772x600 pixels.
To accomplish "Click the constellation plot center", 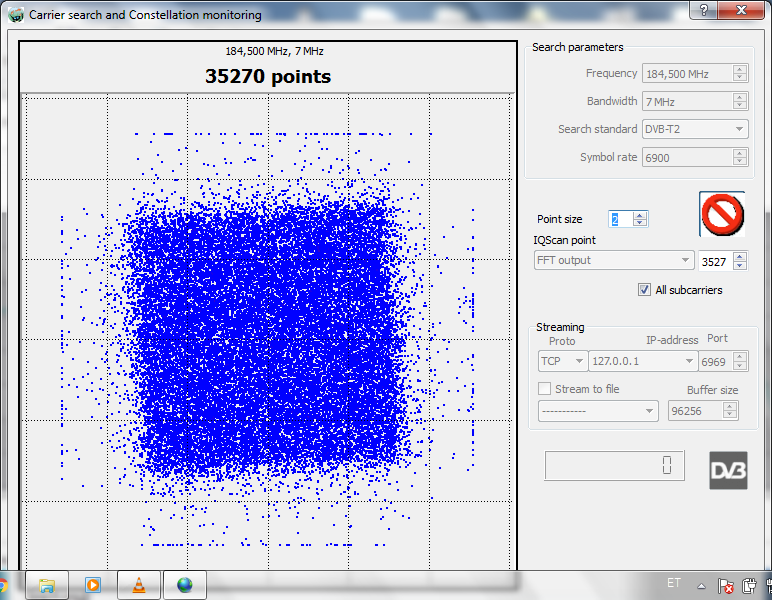I will (x=268, y=340).
